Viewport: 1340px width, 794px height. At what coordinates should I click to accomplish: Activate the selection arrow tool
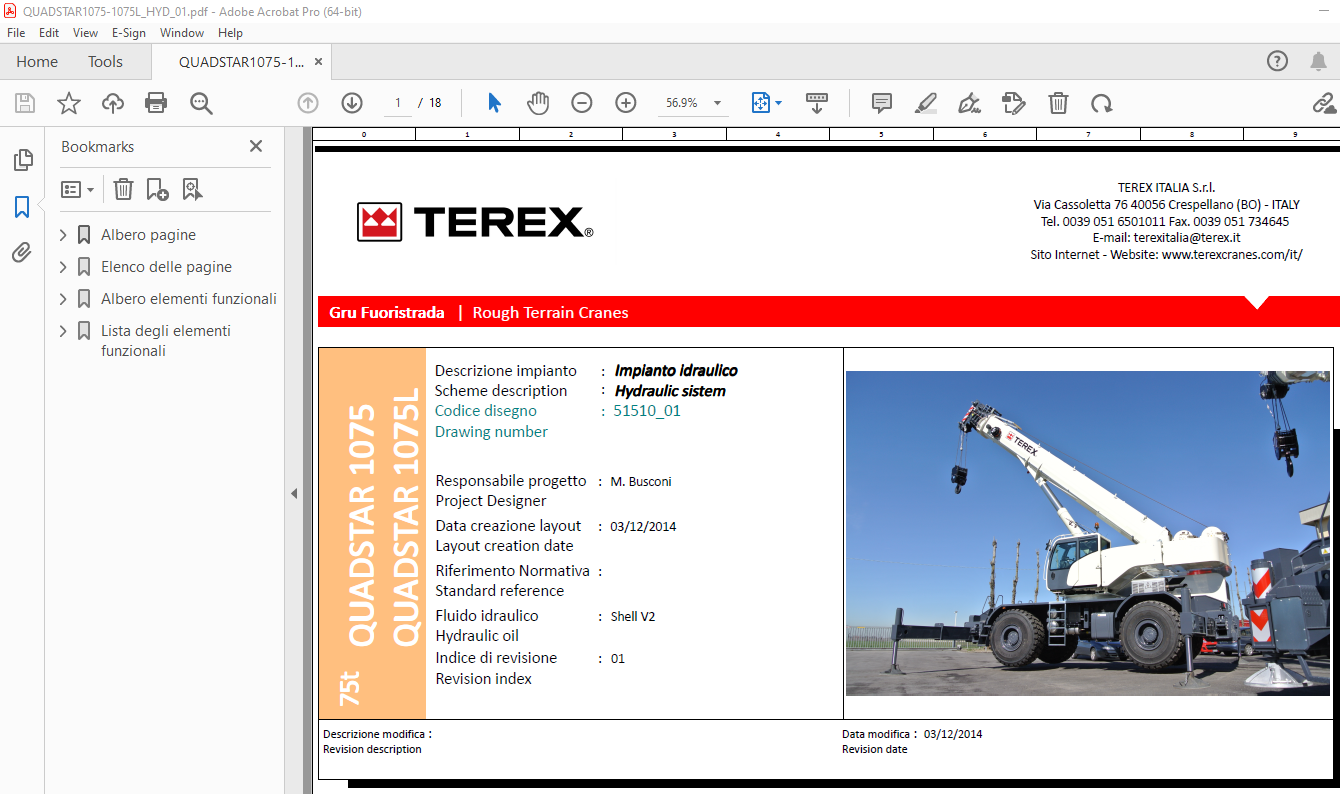click(494, 103)
